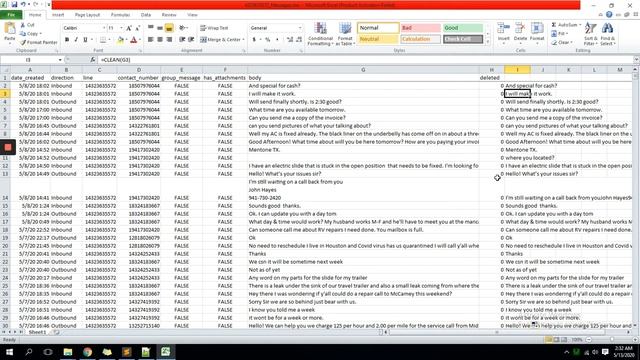Image resolution: width=640 pixels, height=360 pixels.
Task: Click the Paste icon
Action: click(x=9, y=29)
